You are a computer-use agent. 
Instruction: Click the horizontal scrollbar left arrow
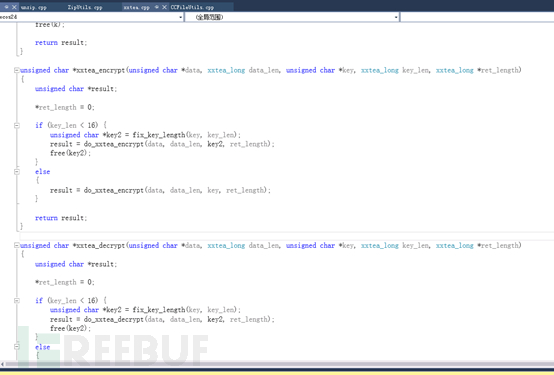2,364
